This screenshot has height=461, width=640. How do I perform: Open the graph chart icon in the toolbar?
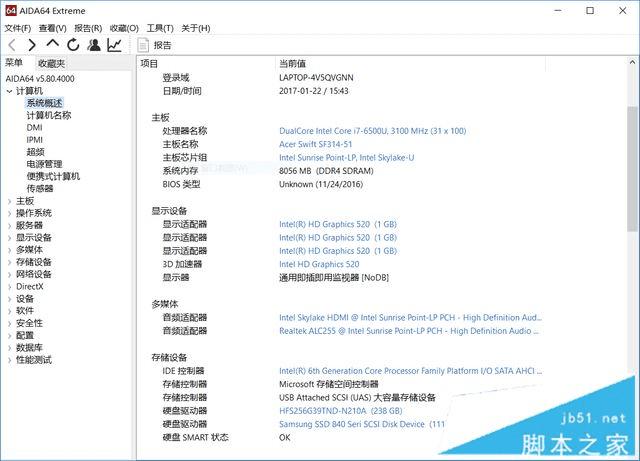(x=114, y=45)
